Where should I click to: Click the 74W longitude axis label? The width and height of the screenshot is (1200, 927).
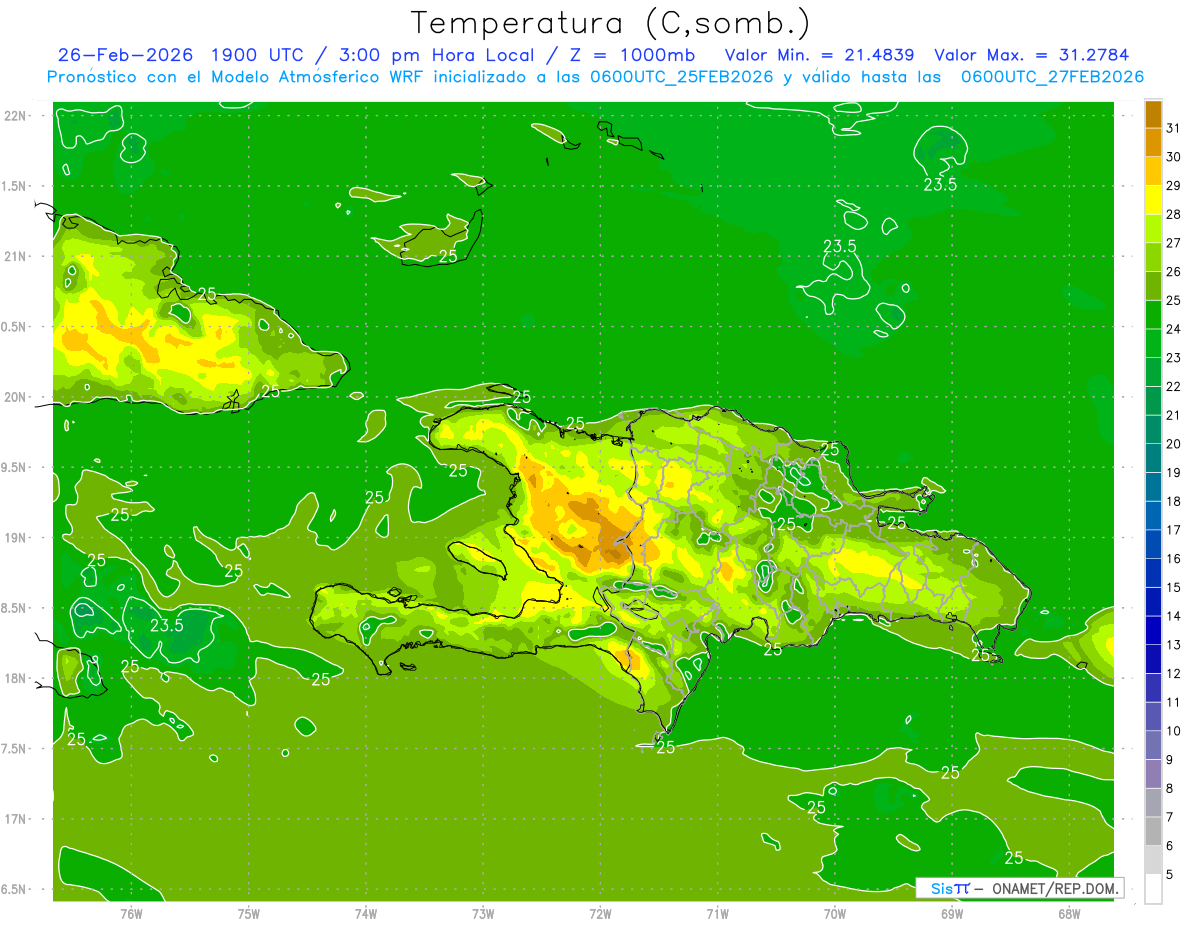(366, 913)
